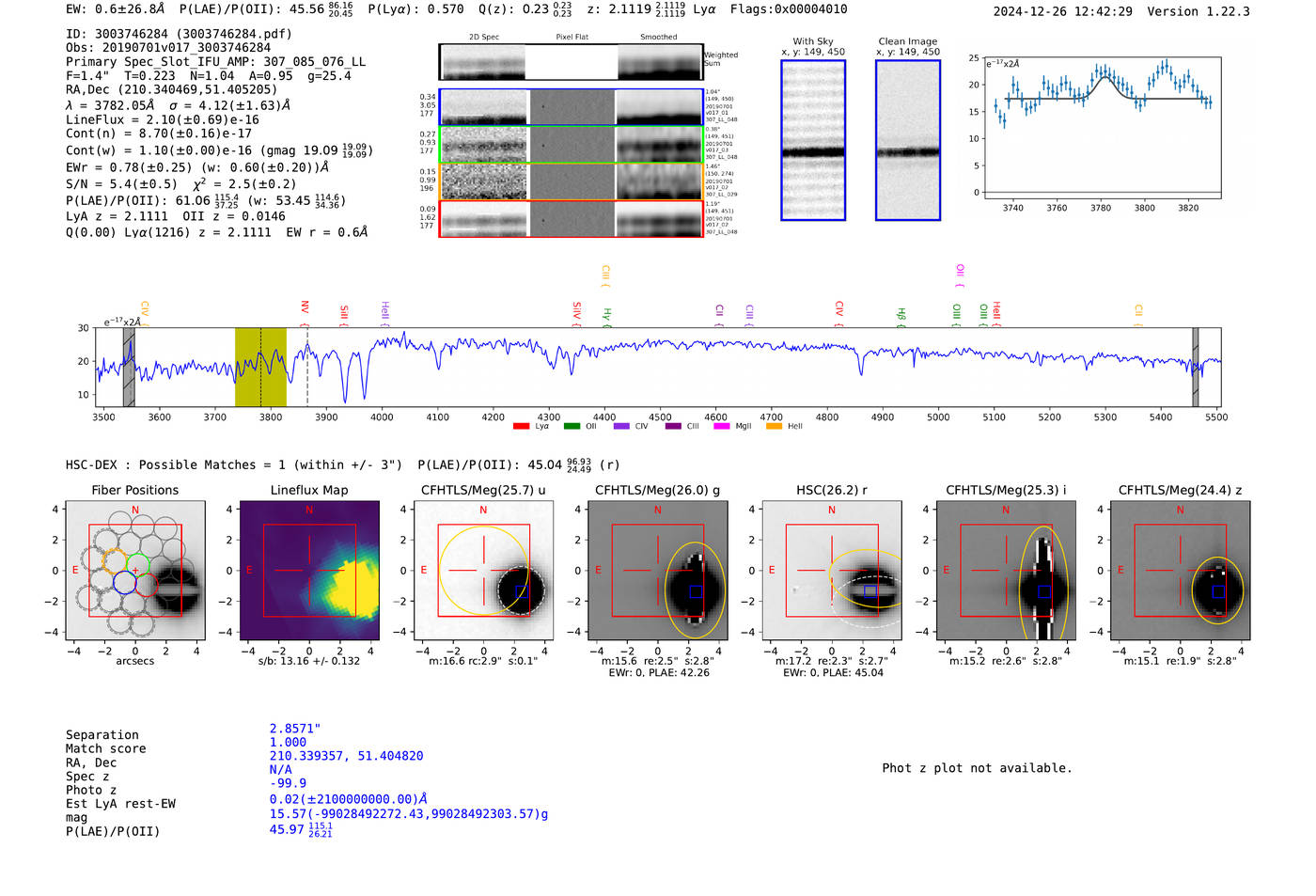Click the Clean Image cutout
The image size is (1316, 896).
click(x=908, y=140)
